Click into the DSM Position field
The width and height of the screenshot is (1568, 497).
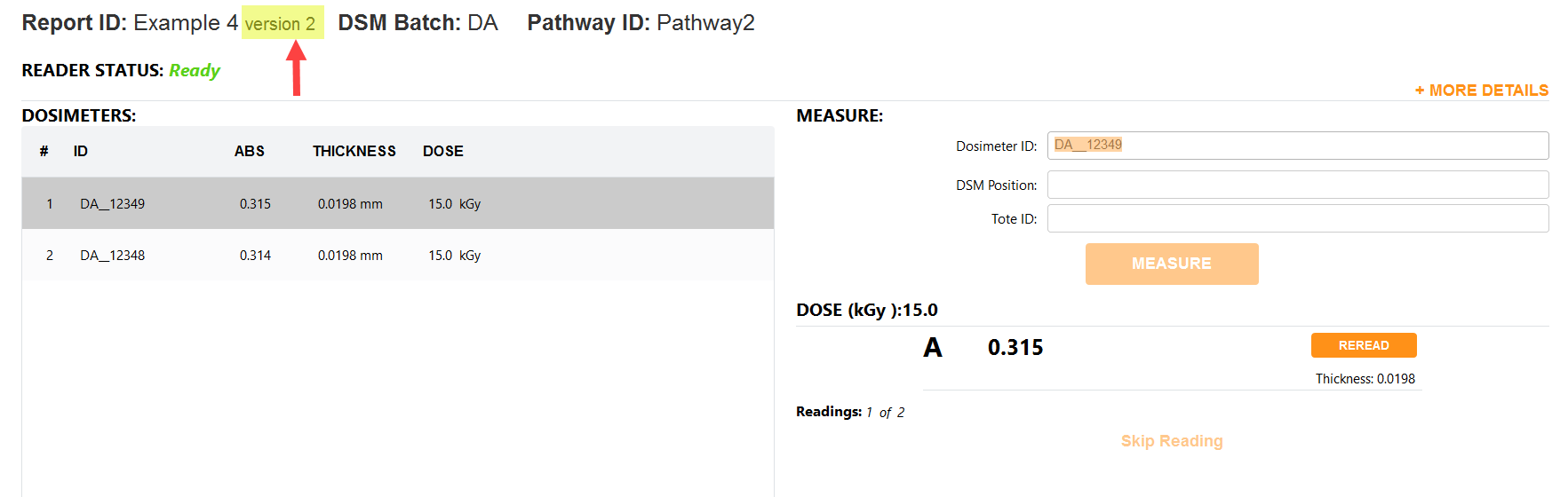tap(1298, 185)
